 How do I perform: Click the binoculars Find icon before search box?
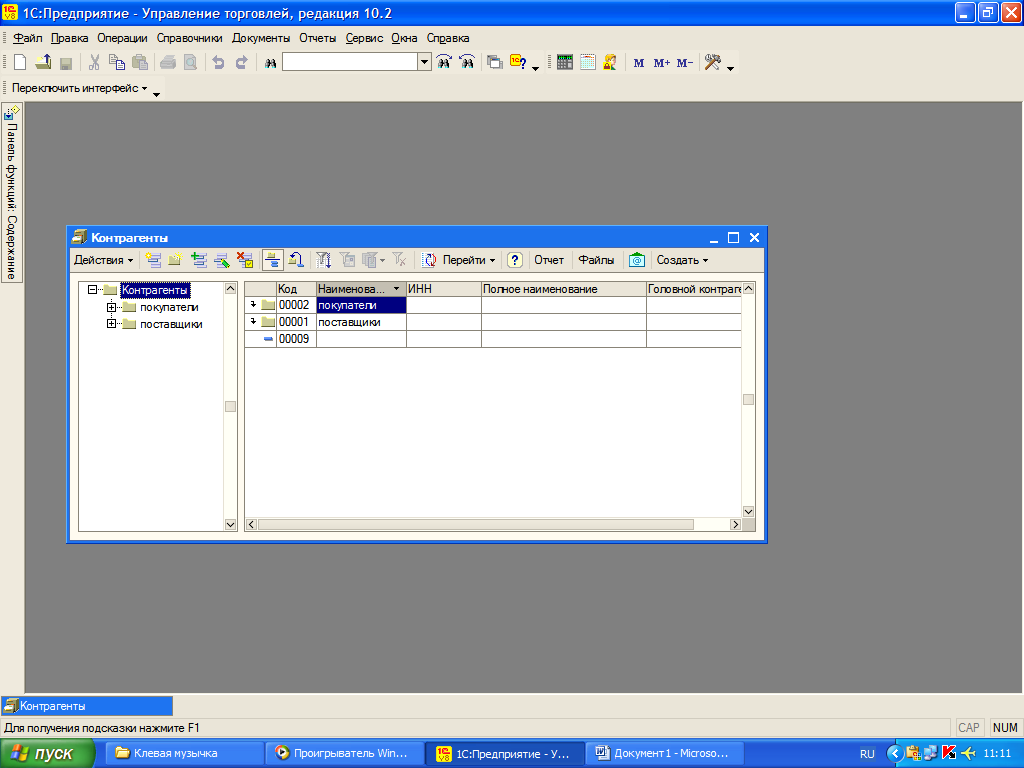pos(270,63)
